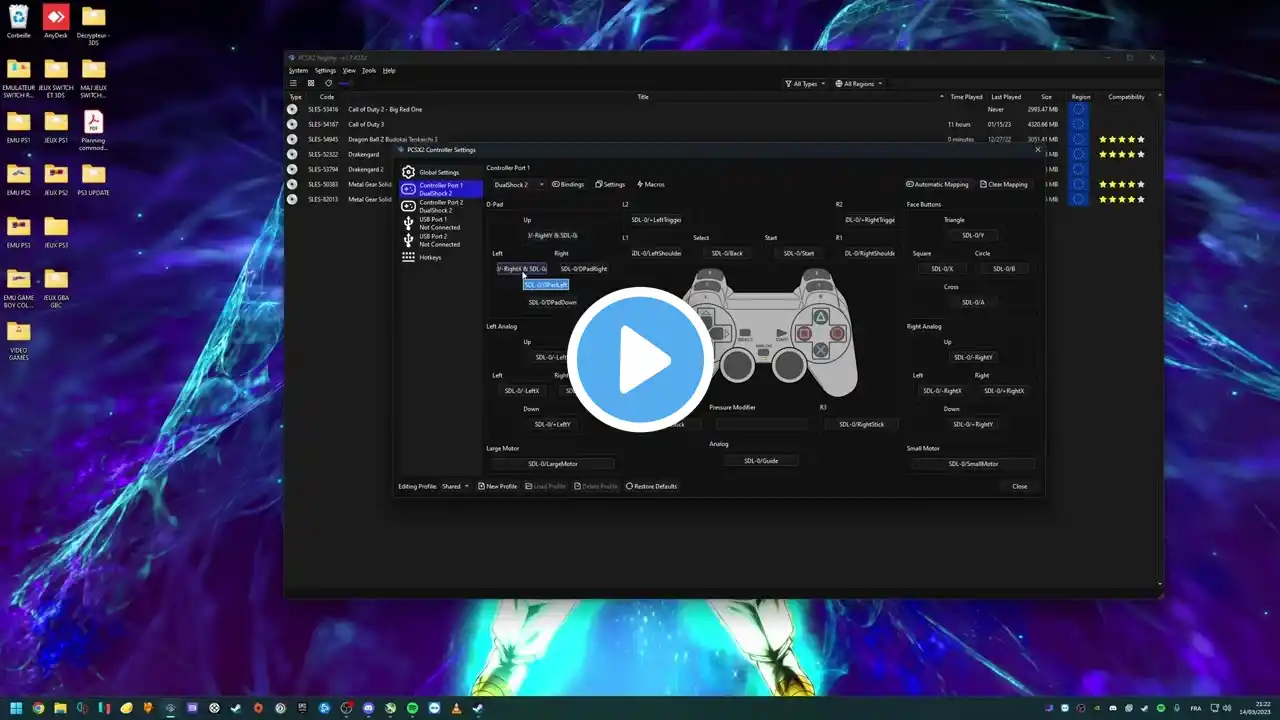This screenshot has height=720, width=1280.
Task: Rebind D-Pad Up button binding
Action: [x=553, y=235]
